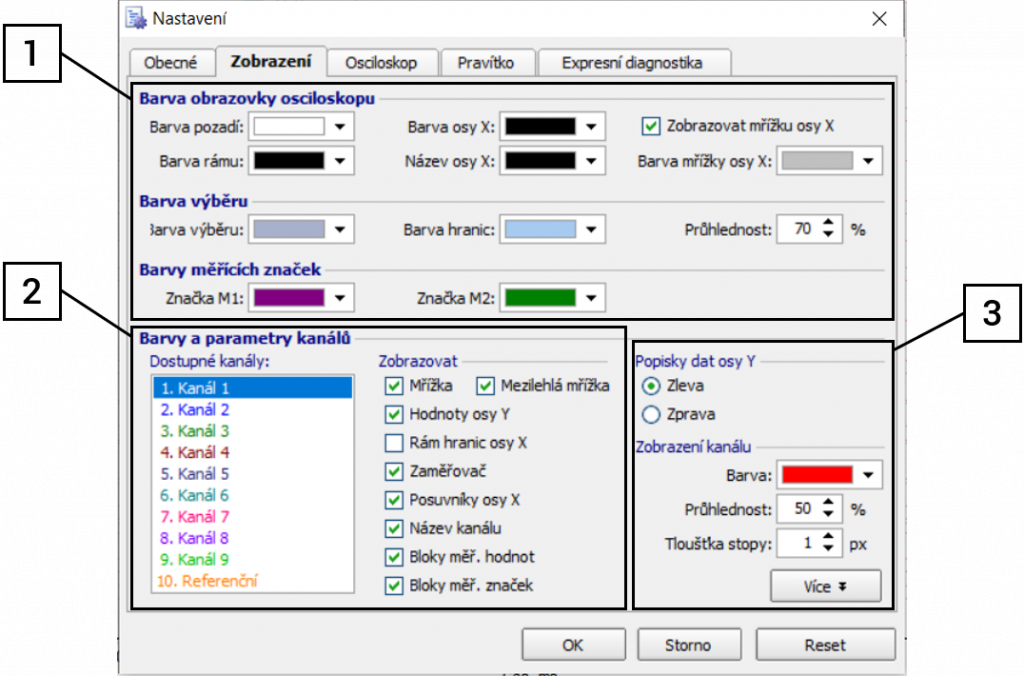Click the red channel Barva swatch

tap(817, 475)
